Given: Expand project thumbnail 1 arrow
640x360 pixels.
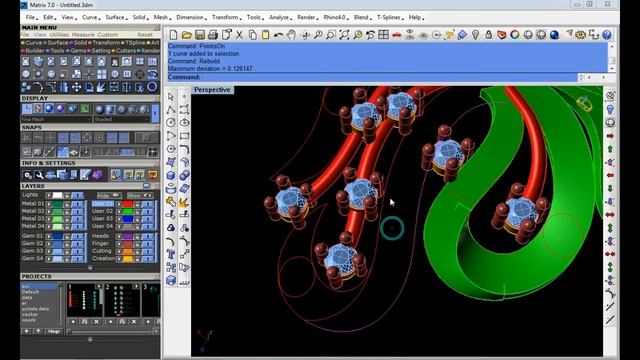Looking at the screenshot, I should pos(99,287).
